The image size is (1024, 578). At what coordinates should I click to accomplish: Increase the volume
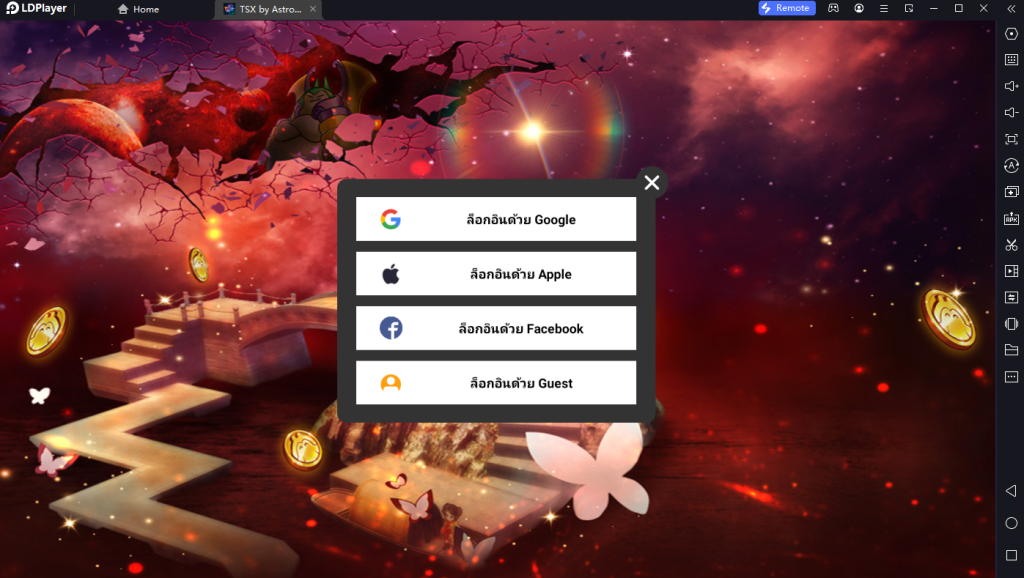1011,86
